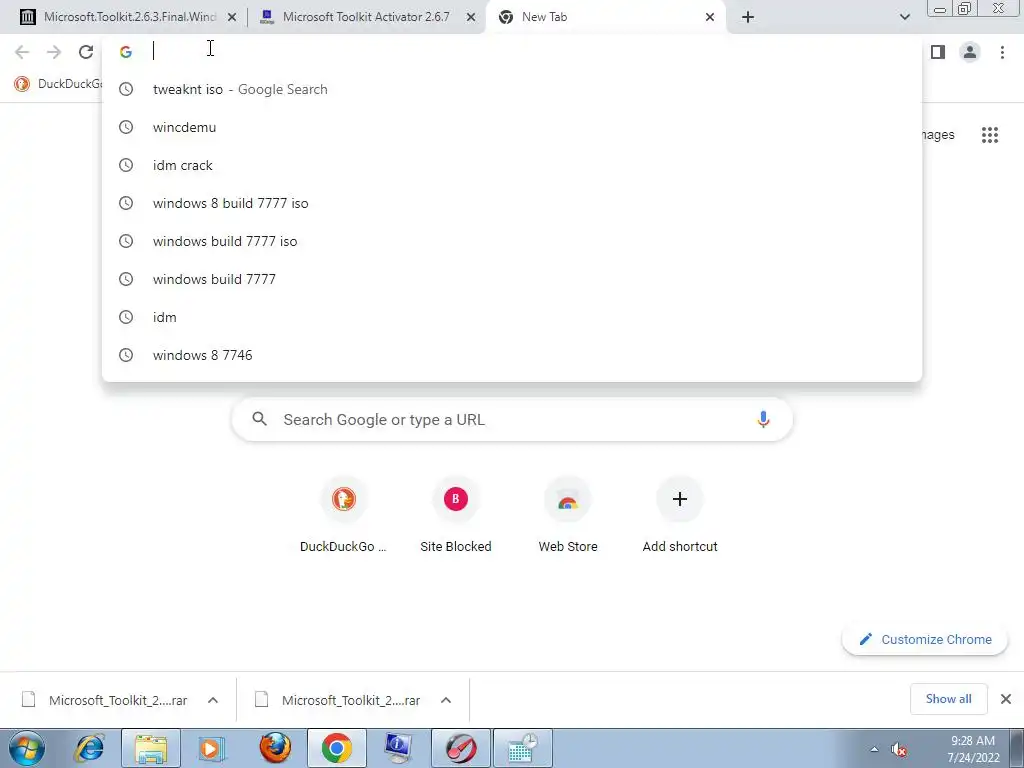Close the Microsoft.Toolkit.2.6.3.Final tab
1024x768 pixels.
(x=232, y=17)
